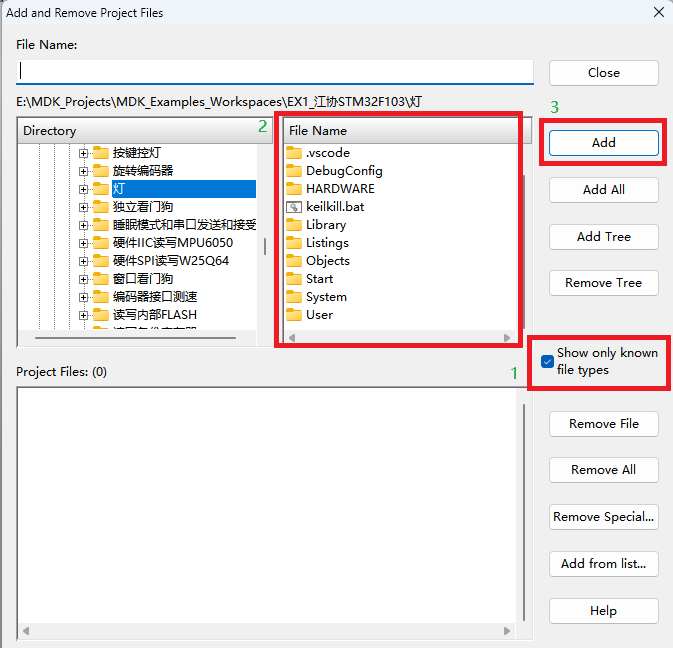Select the 读写内部FLASH directory name
Viewport: 673px width, 648px height.
pos(155,315)
